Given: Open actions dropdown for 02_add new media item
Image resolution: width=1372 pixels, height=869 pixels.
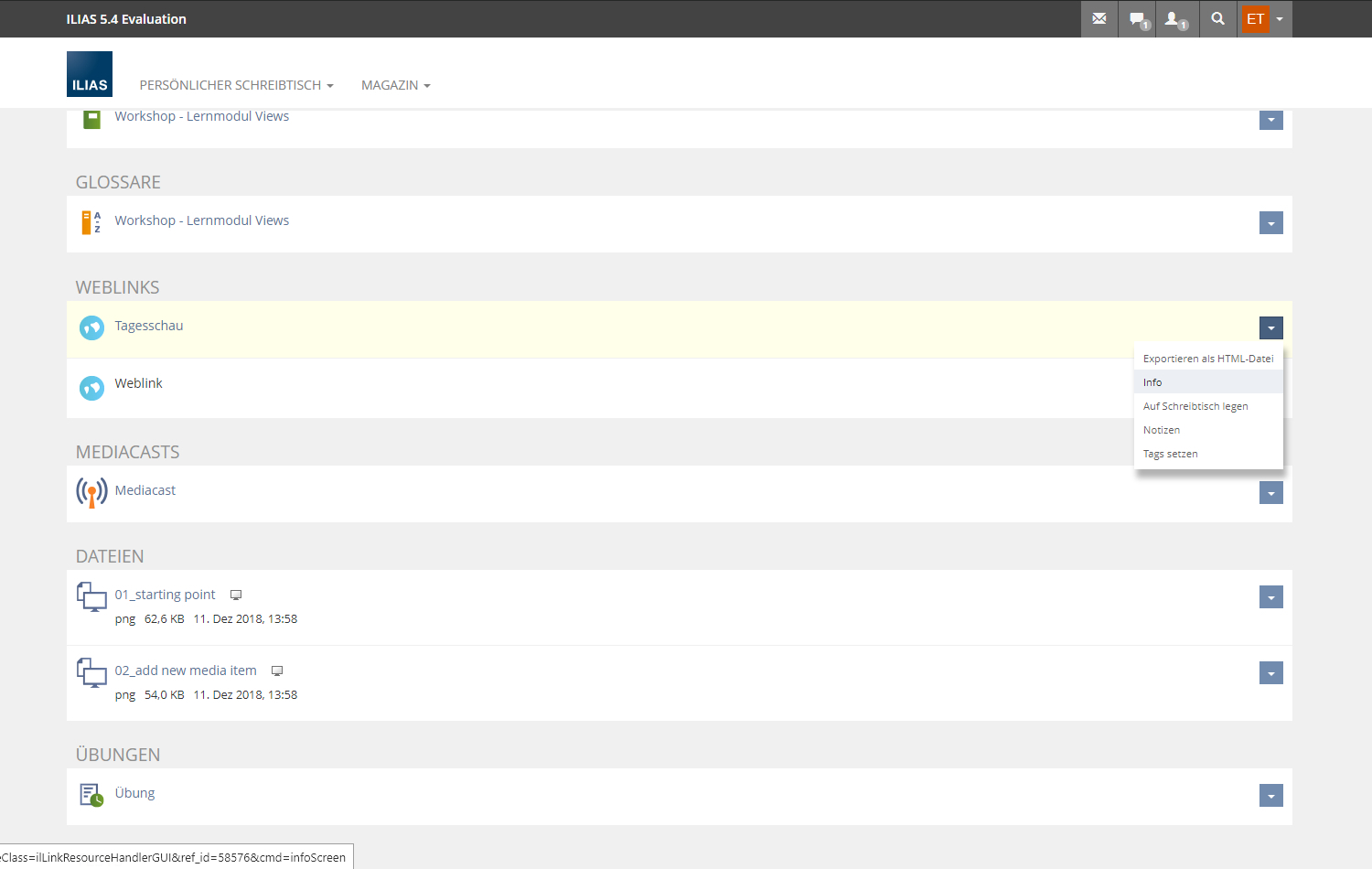Looking at the screenshot, I should pyautogui.click(x=1270, y=673).
